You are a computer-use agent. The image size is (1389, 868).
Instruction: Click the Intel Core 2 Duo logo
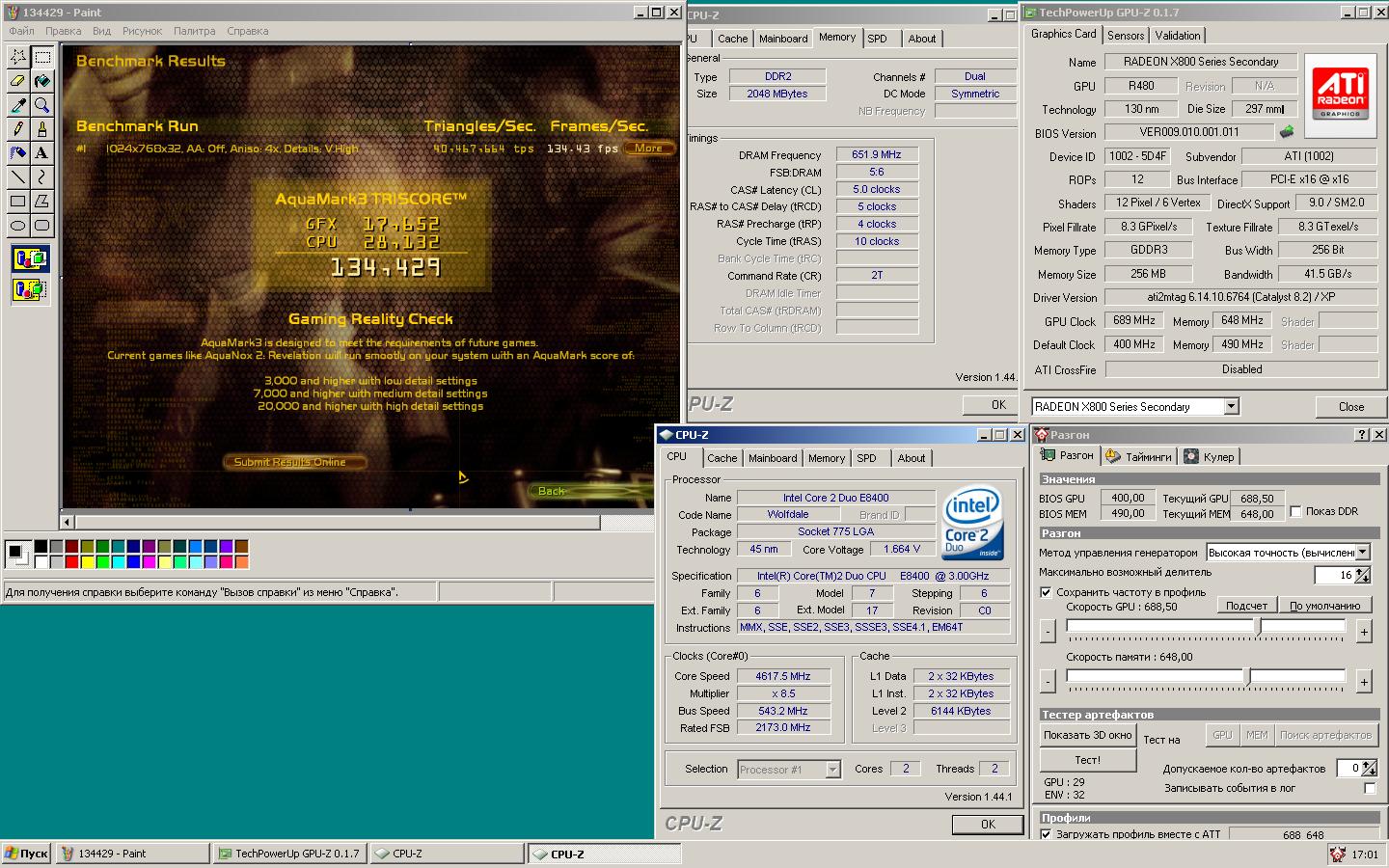pyautogui.click(x=973, y=524)
